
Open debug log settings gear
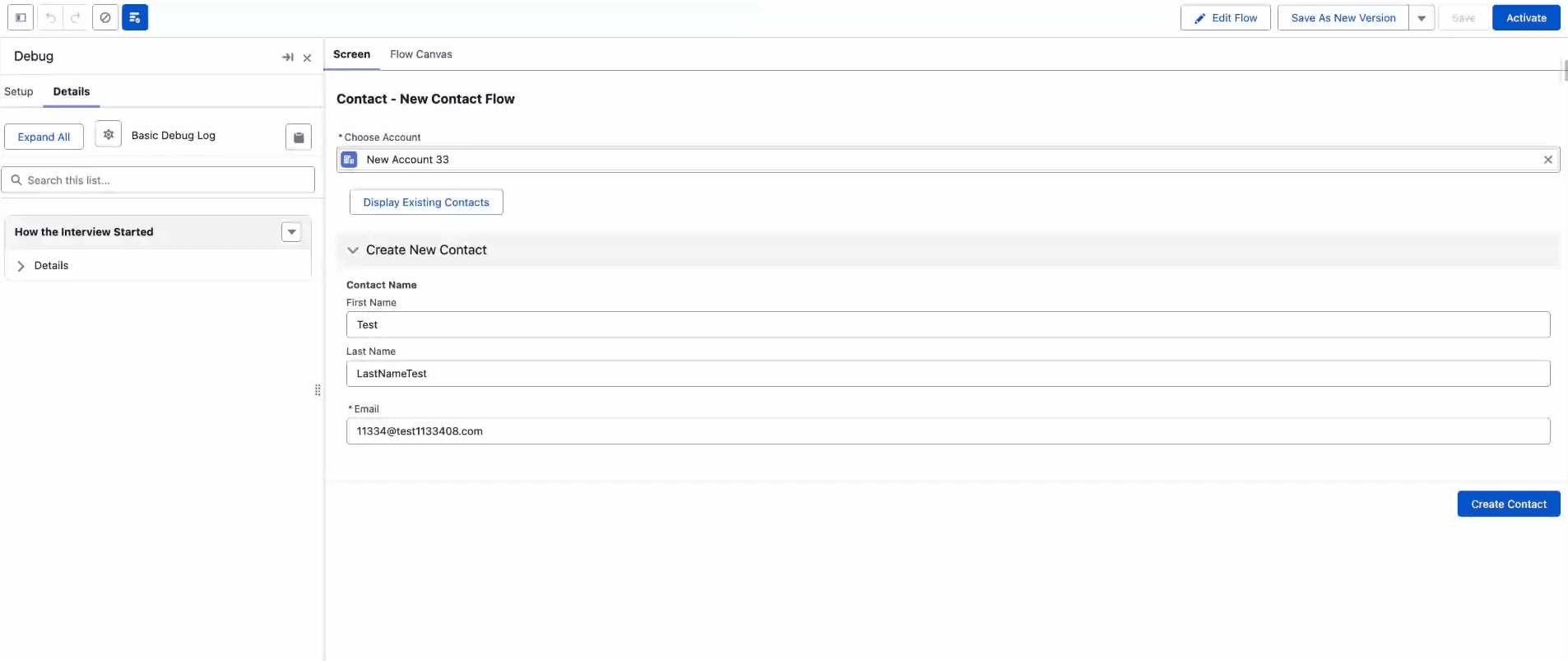tap(109, 134)
